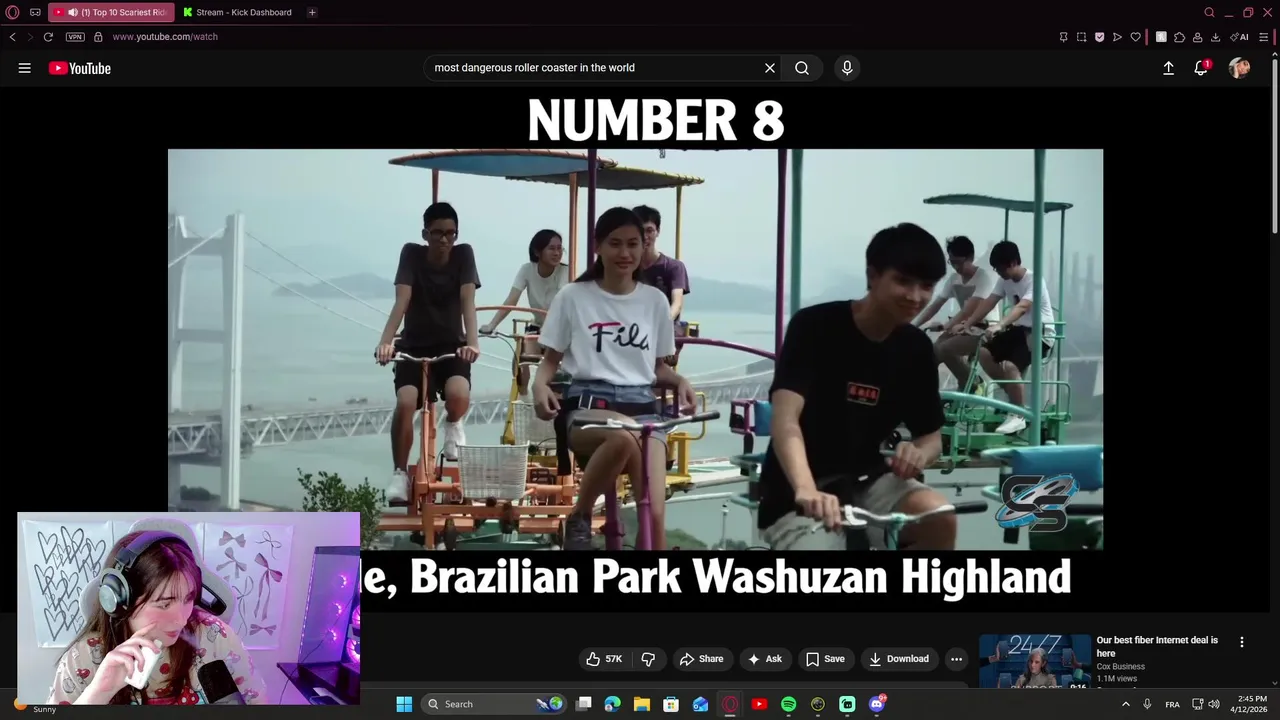Open volume control in system tray
This screenshot has width=1280, height=720.
[1214, 704]
